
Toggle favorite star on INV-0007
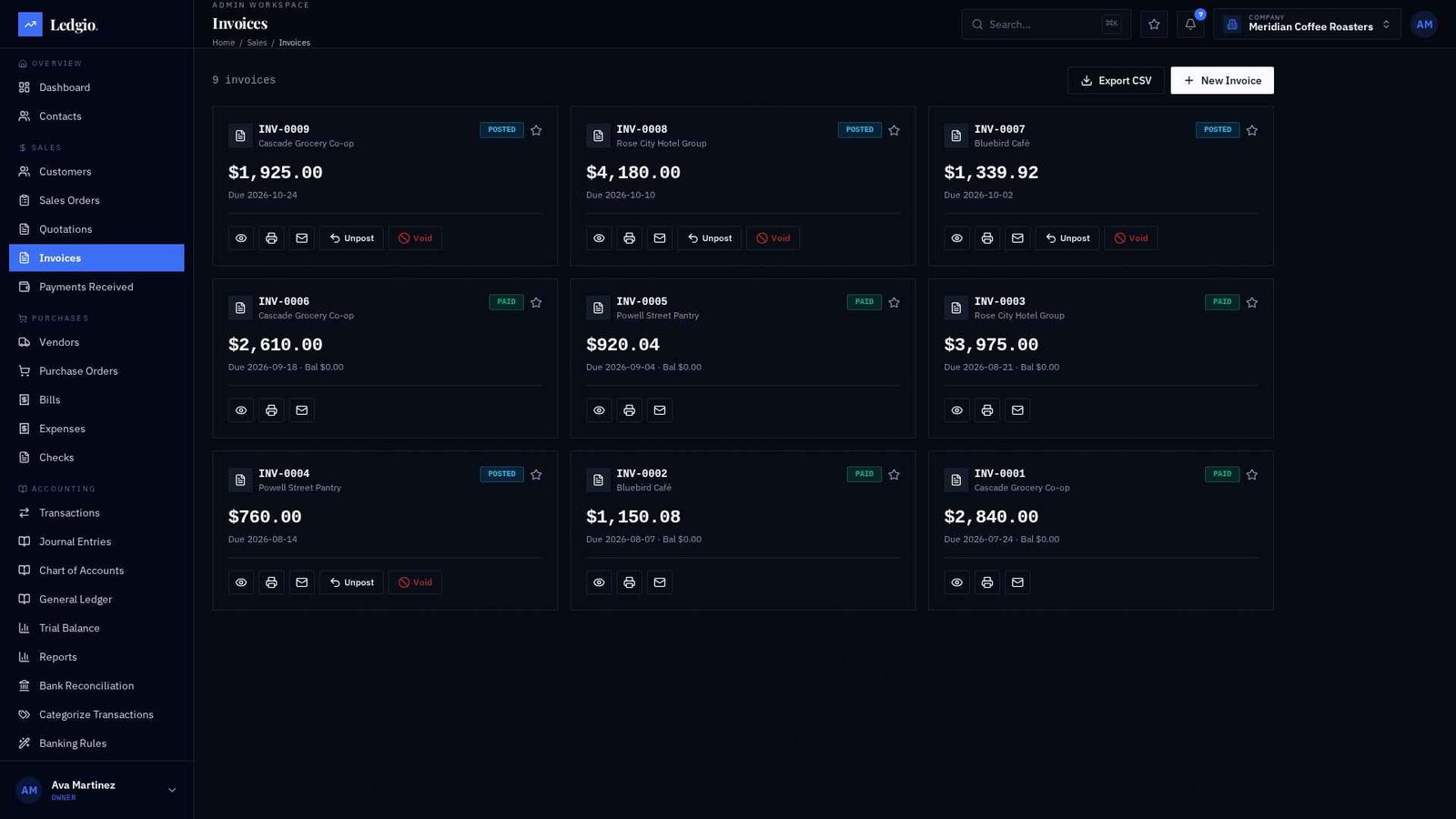(x=1252, y=130)
